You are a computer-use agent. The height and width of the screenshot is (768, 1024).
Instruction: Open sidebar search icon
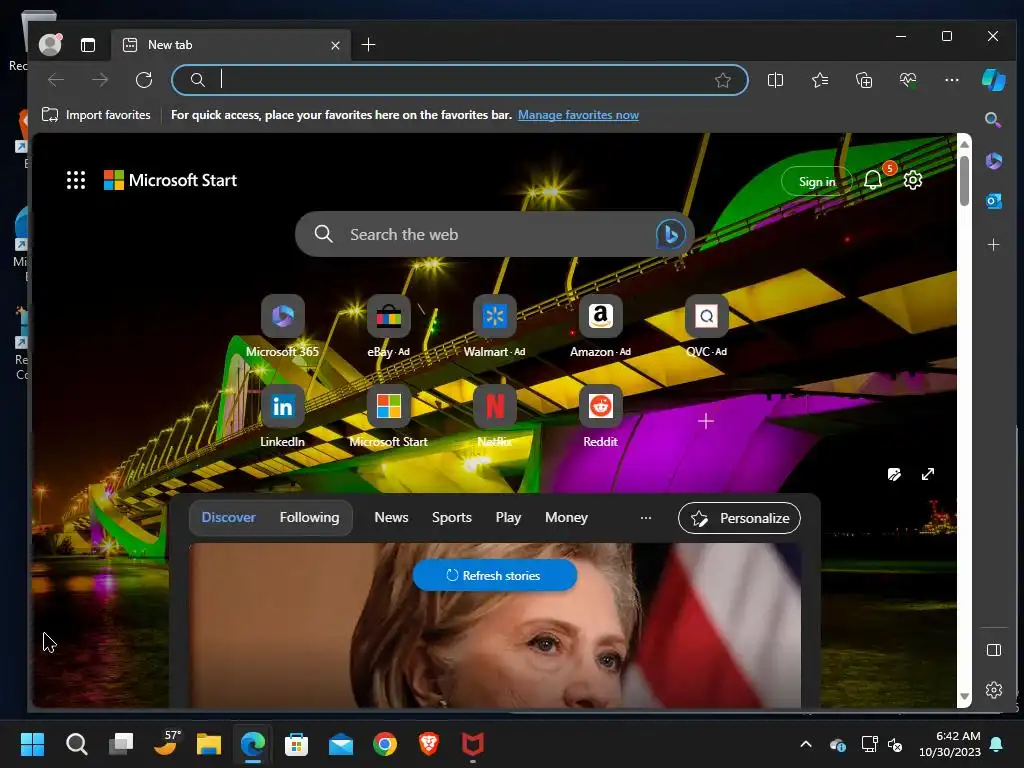993,120
